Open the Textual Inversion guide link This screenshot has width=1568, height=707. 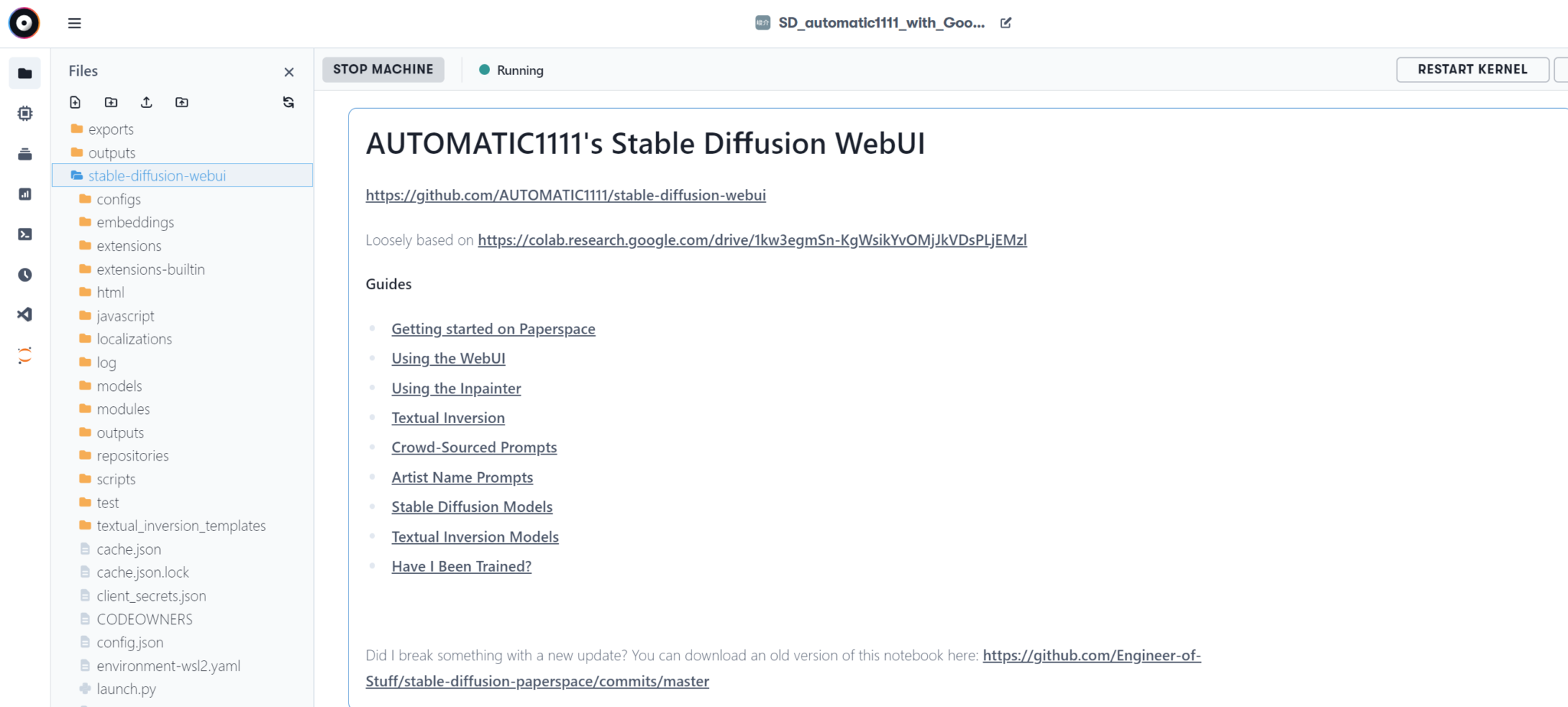click(448, 419)
